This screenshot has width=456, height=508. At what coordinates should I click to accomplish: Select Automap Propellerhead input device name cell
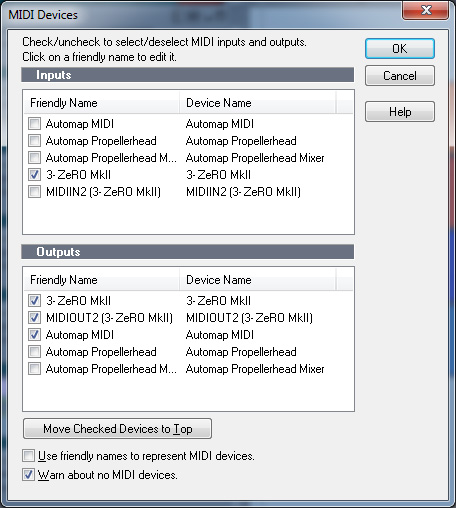tap(241, 141)
